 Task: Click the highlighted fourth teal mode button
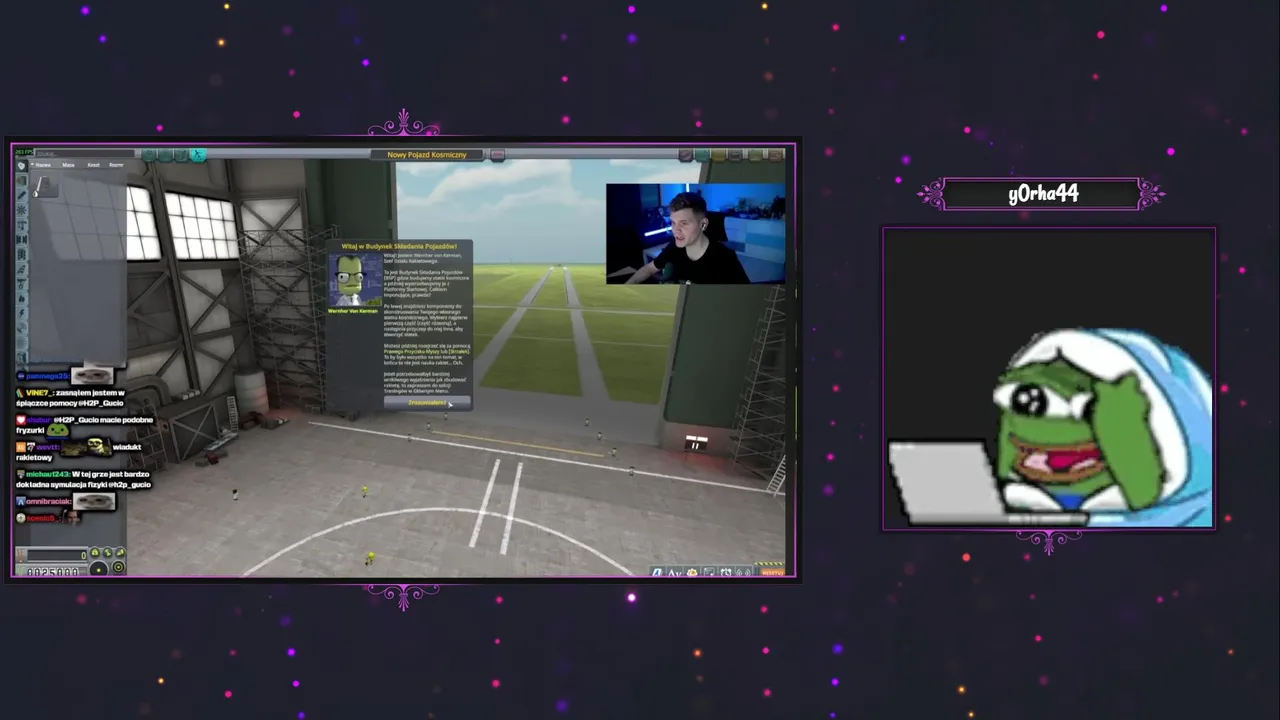coord(198,155)
